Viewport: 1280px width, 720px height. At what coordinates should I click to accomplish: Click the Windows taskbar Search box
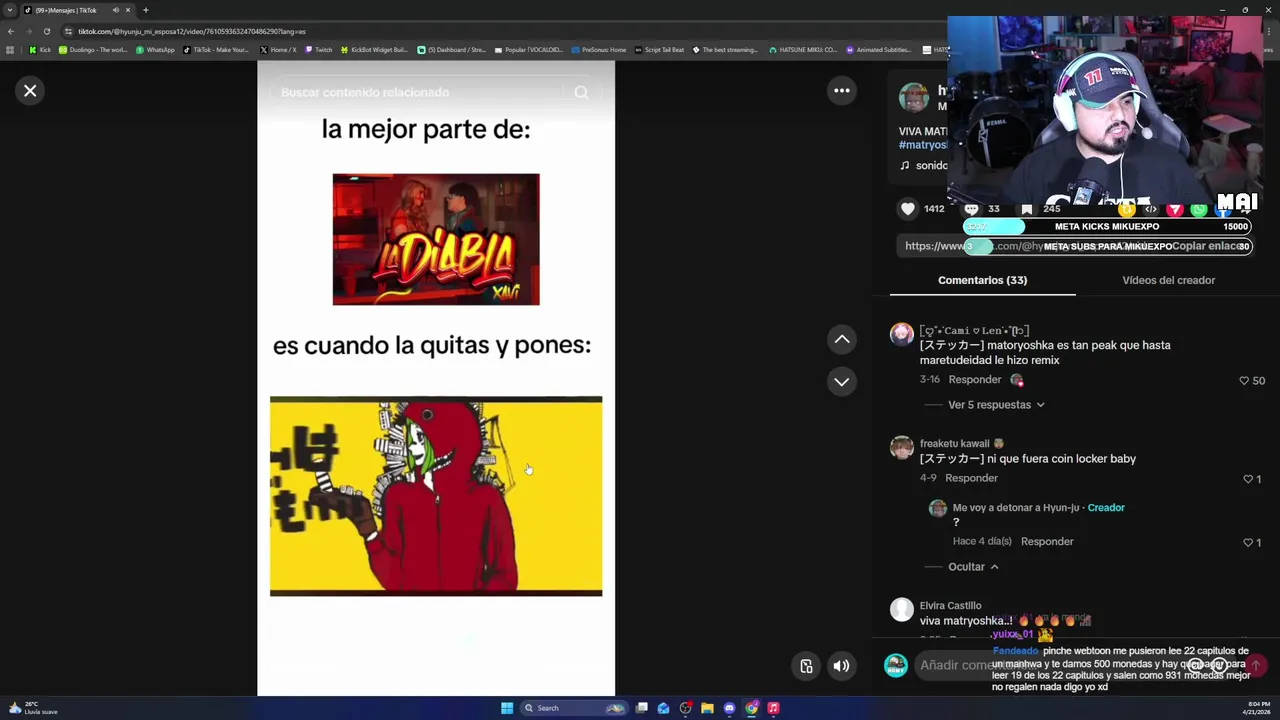point(574,708)
